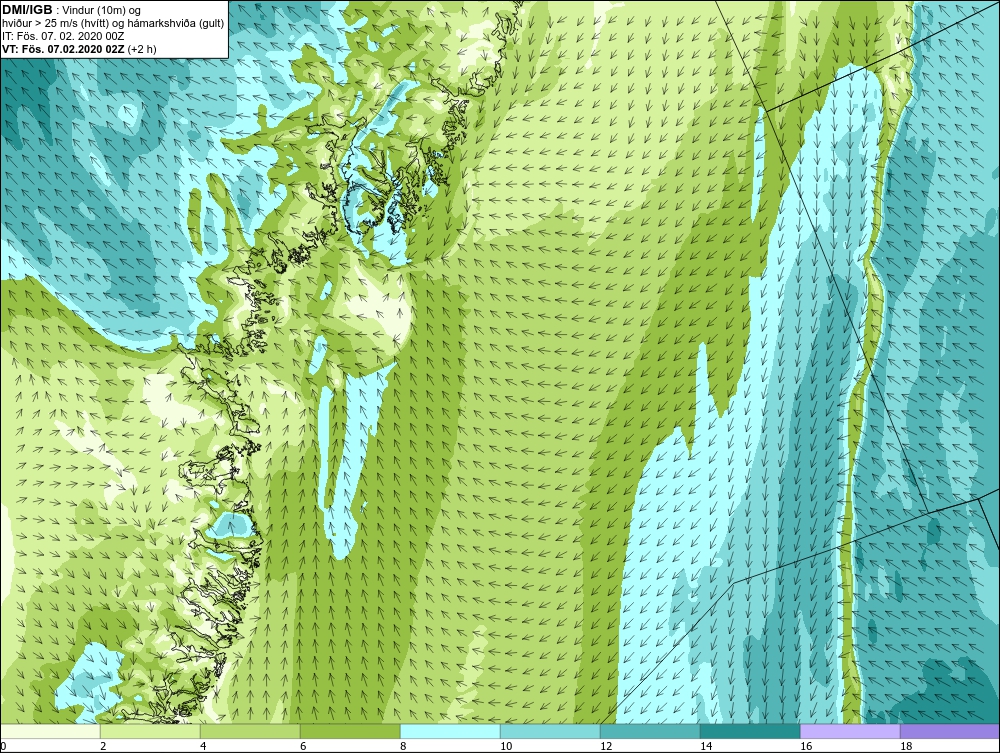This screenshot has width=1000, height=753.
Task: Click the 'VT: Fös. 07.02.2020 02Z' line
Action: (x=64, y=48)
